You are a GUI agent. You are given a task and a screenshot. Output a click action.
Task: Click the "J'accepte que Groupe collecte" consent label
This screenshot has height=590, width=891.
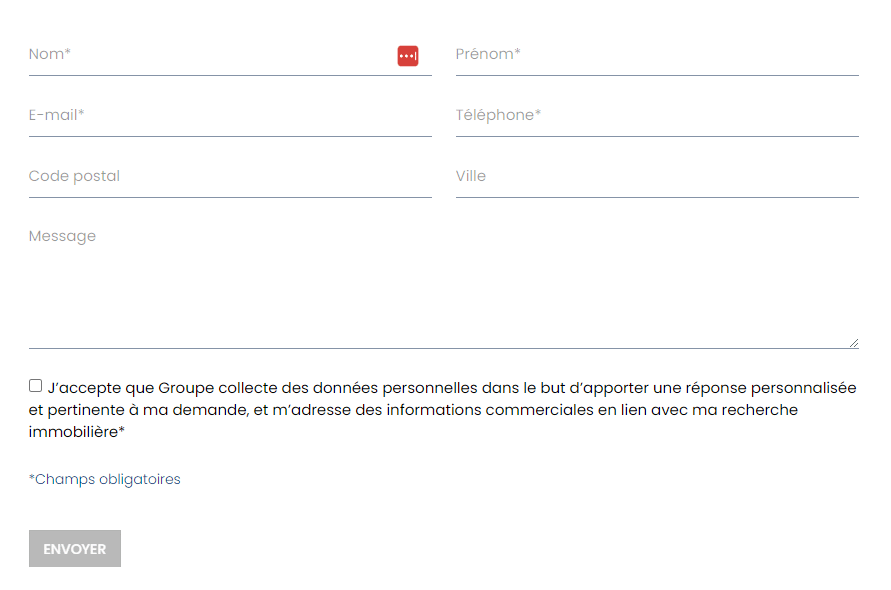[x=300, y=388]
